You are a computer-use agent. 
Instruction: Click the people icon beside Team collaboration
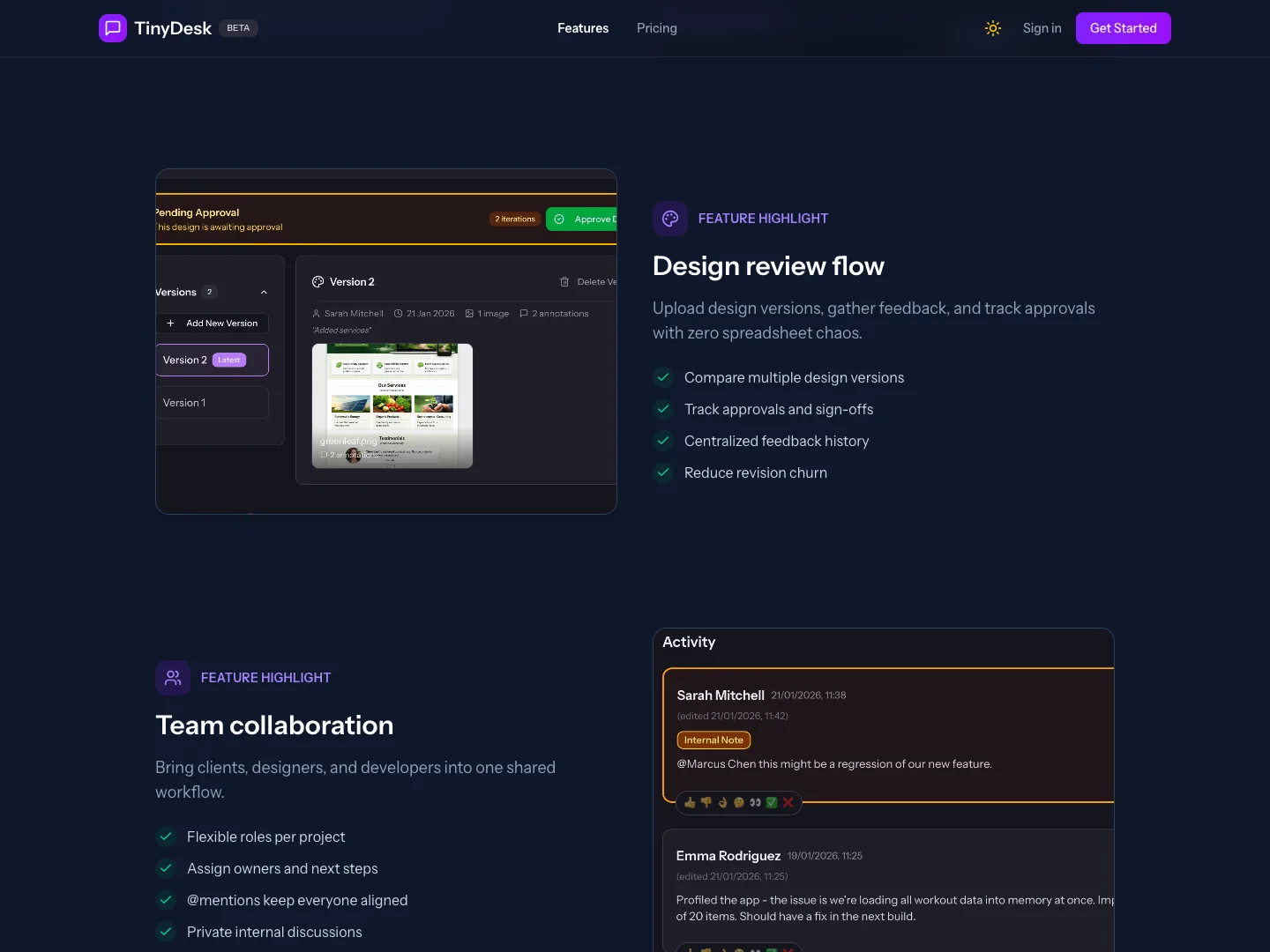click(x=173, y=678)
